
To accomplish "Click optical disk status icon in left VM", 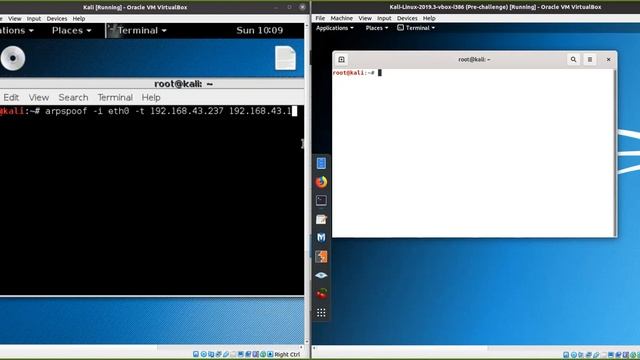I will tap(203, 354).
